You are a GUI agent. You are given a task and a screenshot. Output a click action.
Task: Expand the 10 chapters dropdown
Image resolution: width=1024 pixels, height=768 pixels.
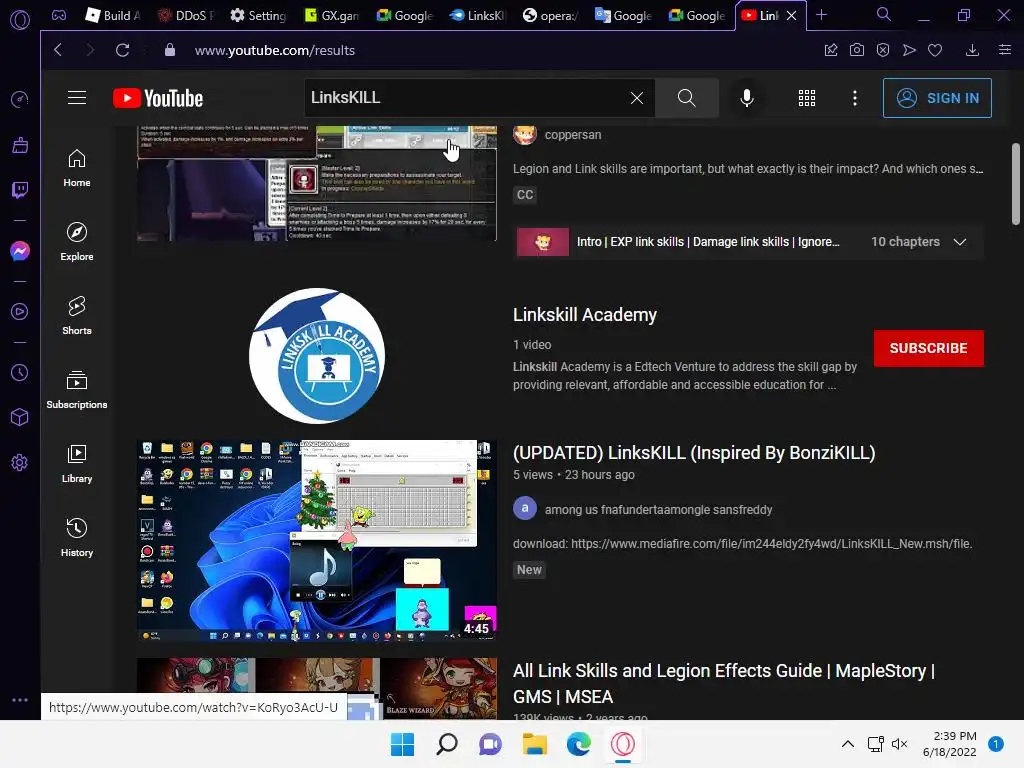[x=960, y=242]
